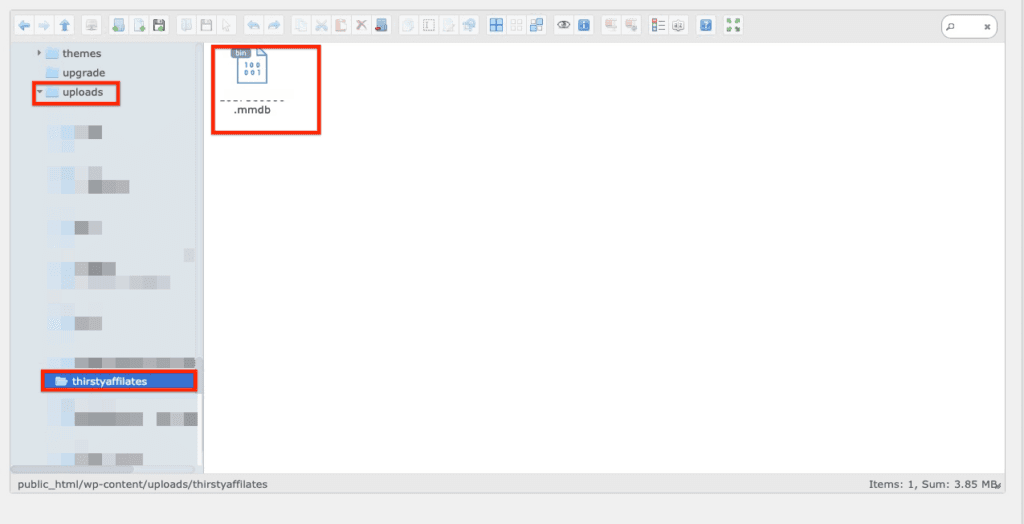Go to parent folder with up arrow
The height and width of the screenshot is (524, 1024).
64,25
